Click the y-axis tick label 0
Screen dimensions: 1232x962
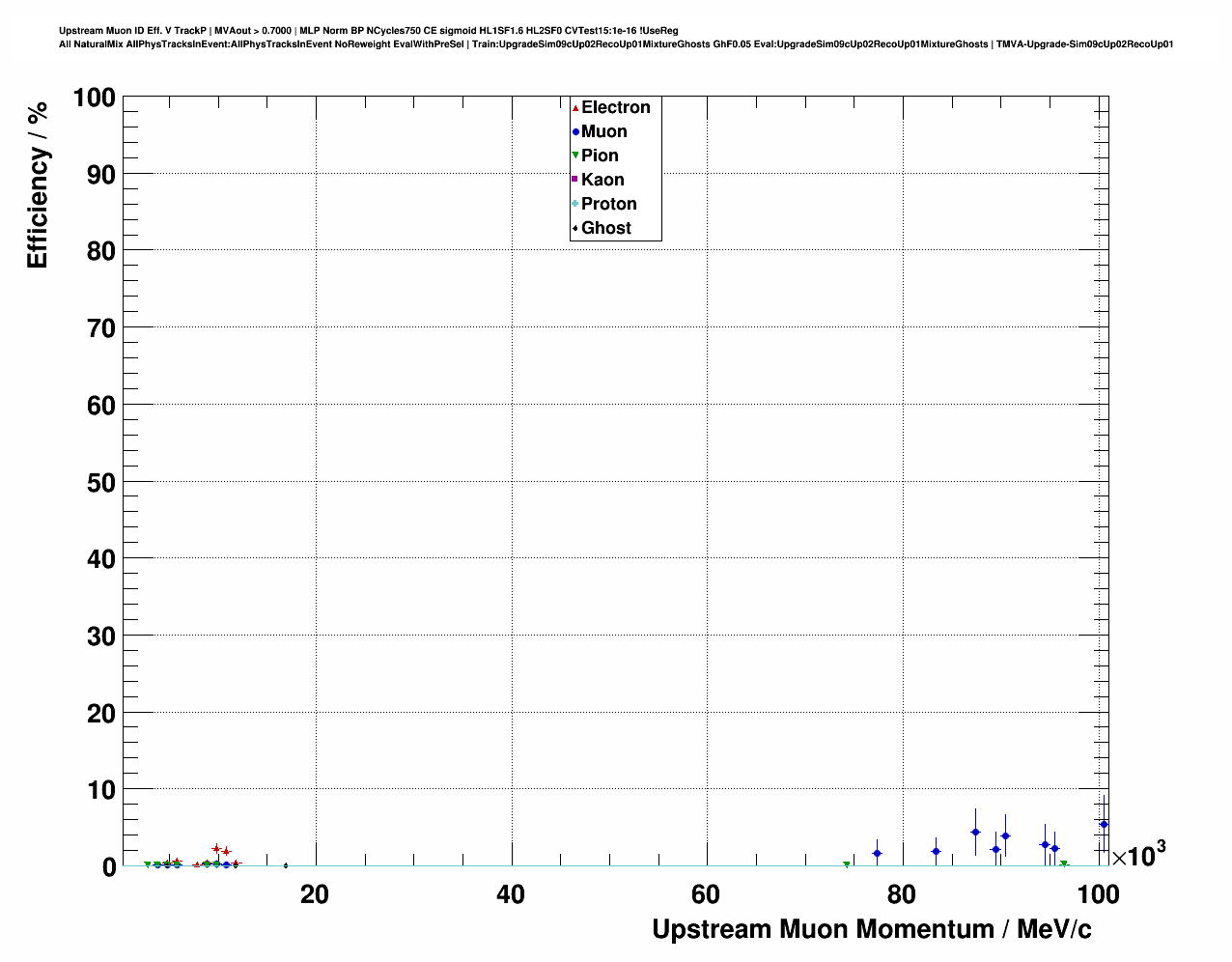tap(109, 867)
